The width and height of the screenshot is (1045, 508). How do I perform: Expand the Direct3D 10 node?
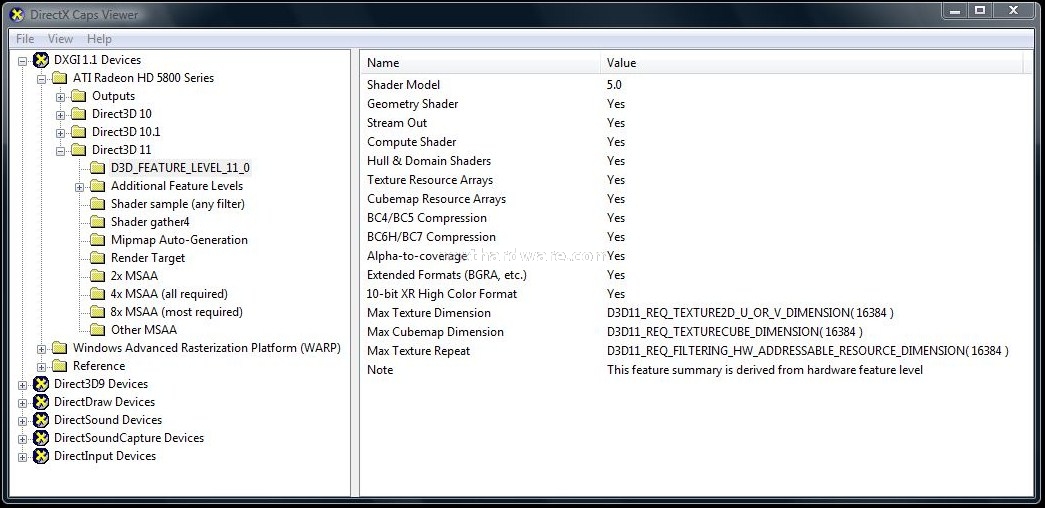(61, 115)
